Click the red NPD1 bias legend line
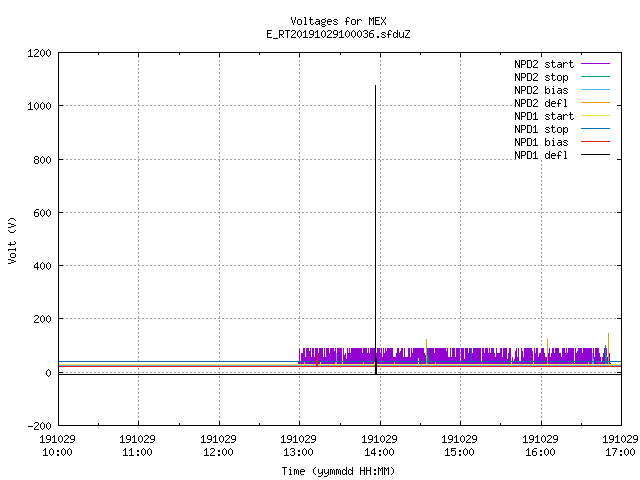The width and height of the screenshot is (640, 480). (x=595, y=142)
